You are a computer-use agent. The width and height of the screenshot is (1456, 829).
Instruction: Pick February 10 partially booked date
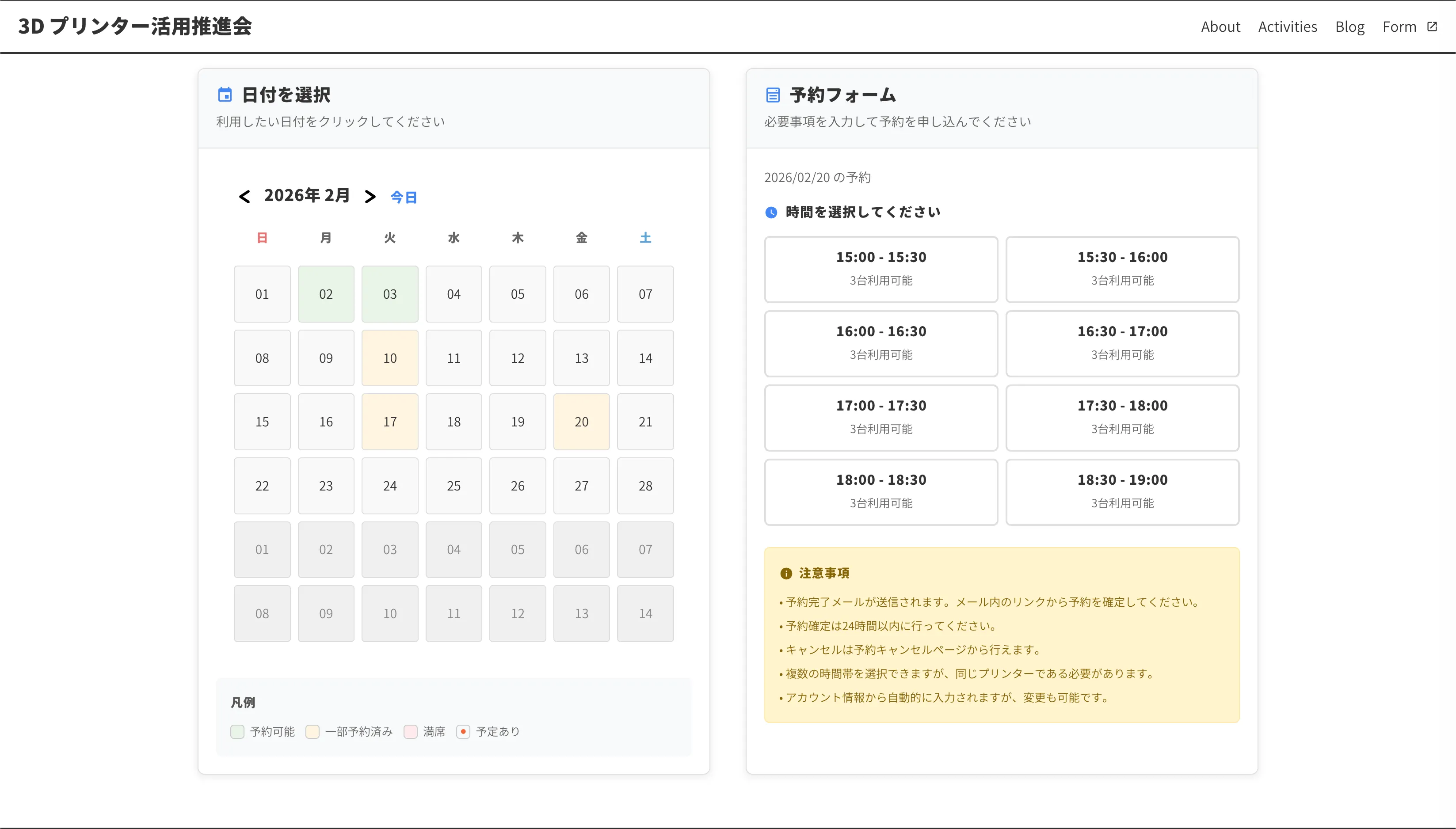pos(389,358)
